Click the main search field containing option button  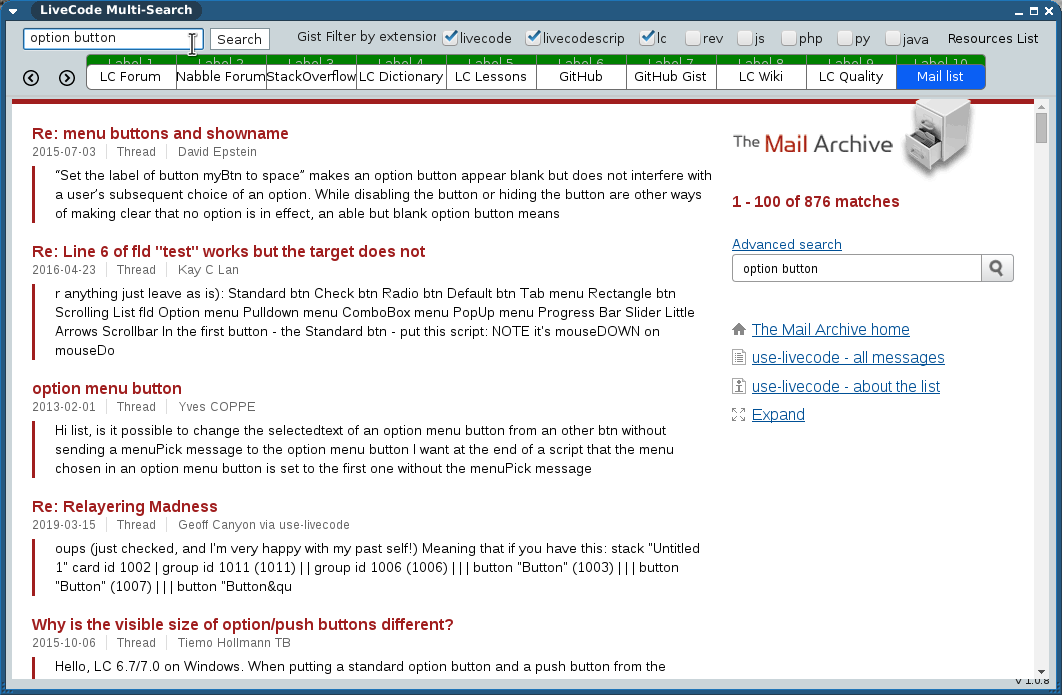tap(113, 39)
